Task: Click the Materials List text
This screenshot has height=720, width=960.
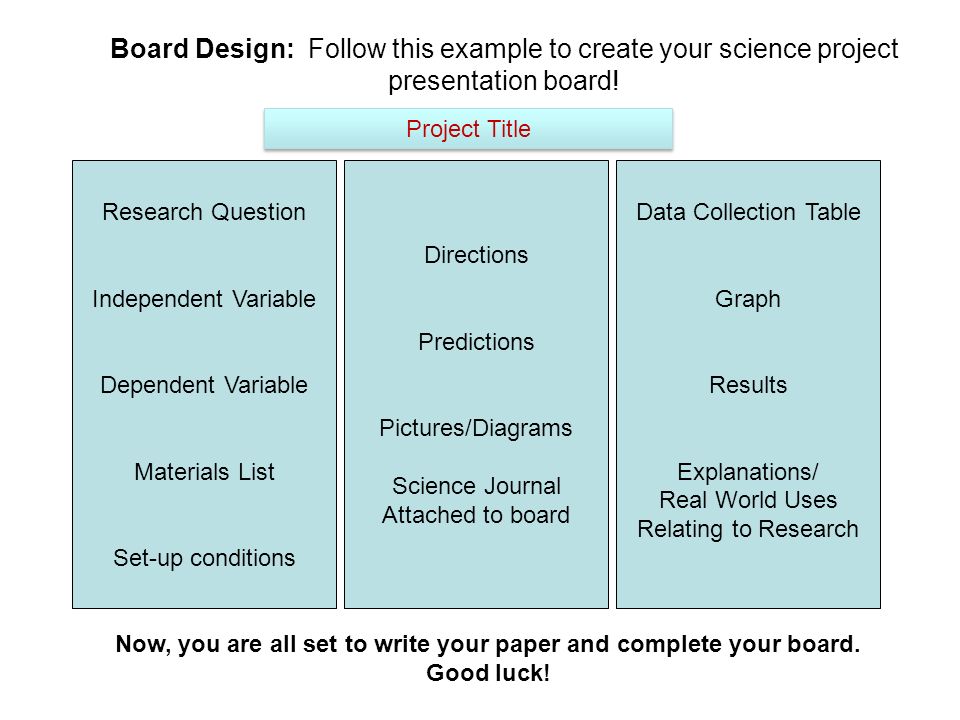Action: click(204, 472)
